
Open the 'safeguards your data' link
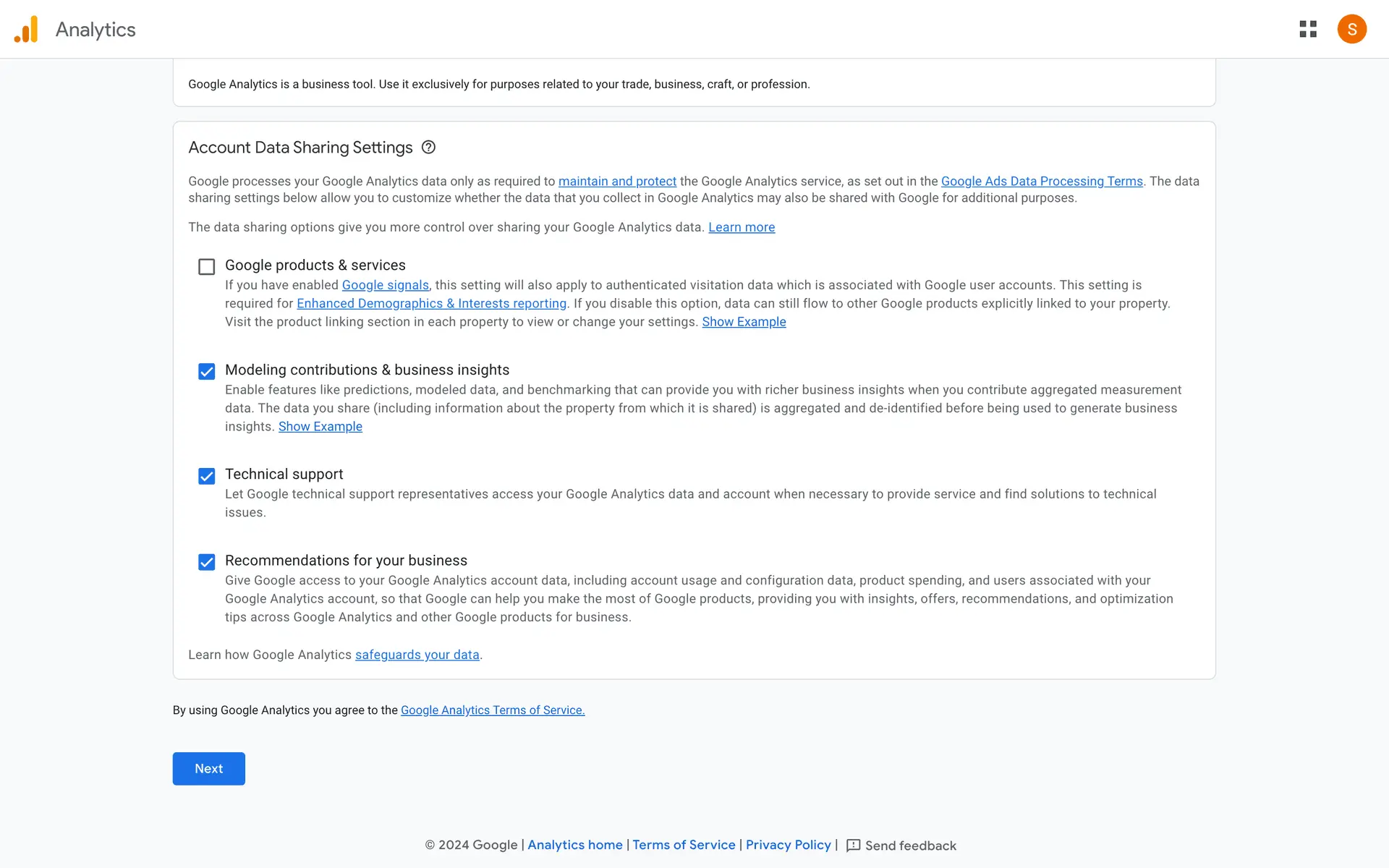click(x=417, y=655)
